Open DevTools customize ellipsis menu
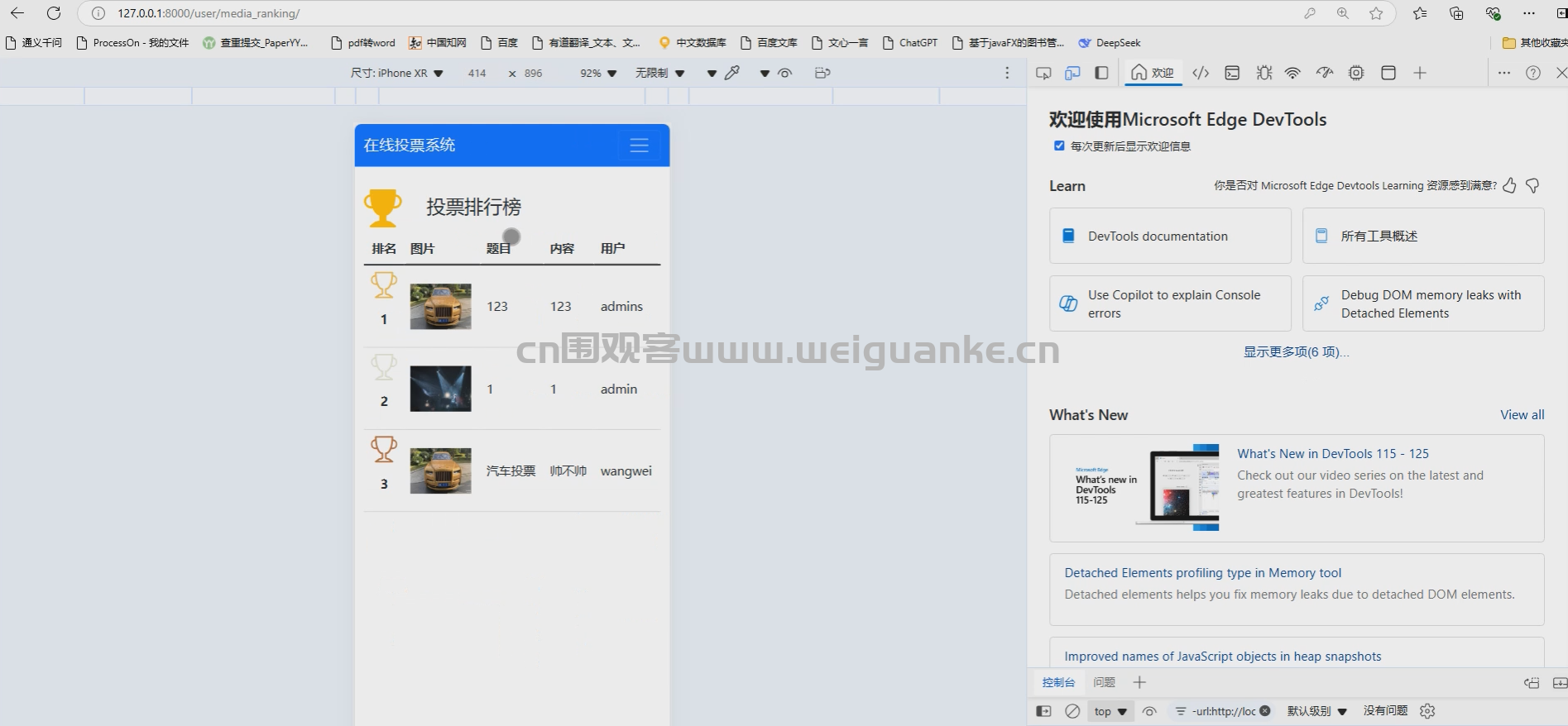The height and width of the screenshot is (726, 1568). 1504,73
